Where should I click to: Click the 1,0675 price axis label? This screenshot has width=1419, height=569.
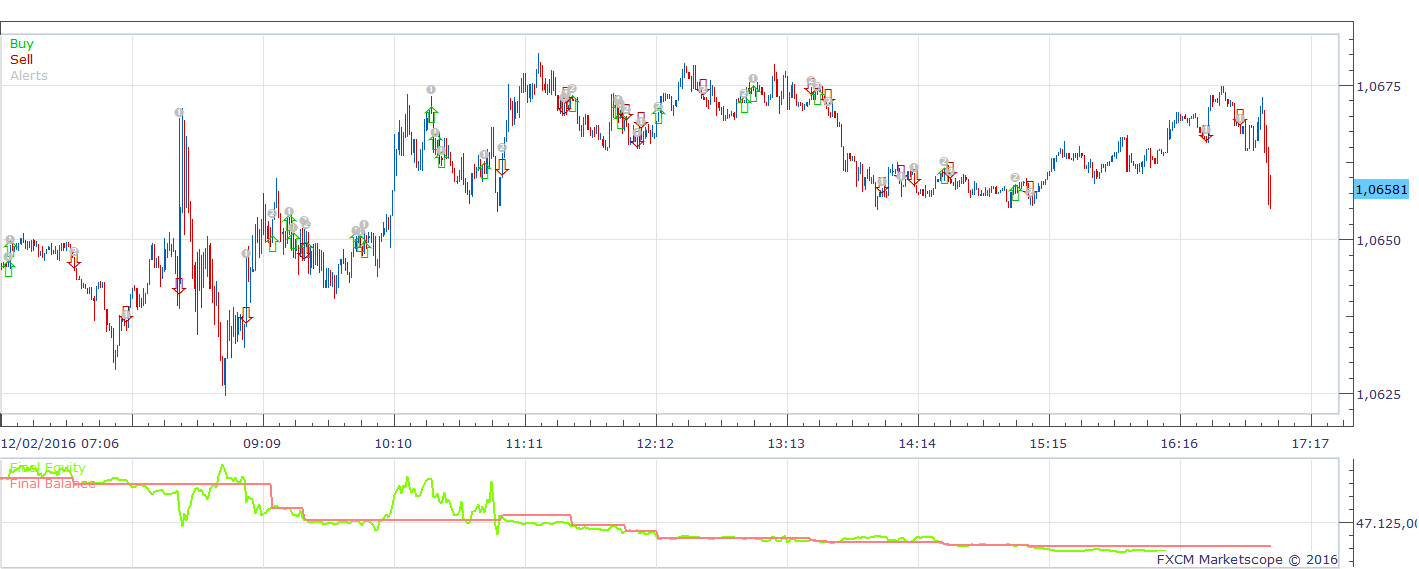(x=1376, y=87)
